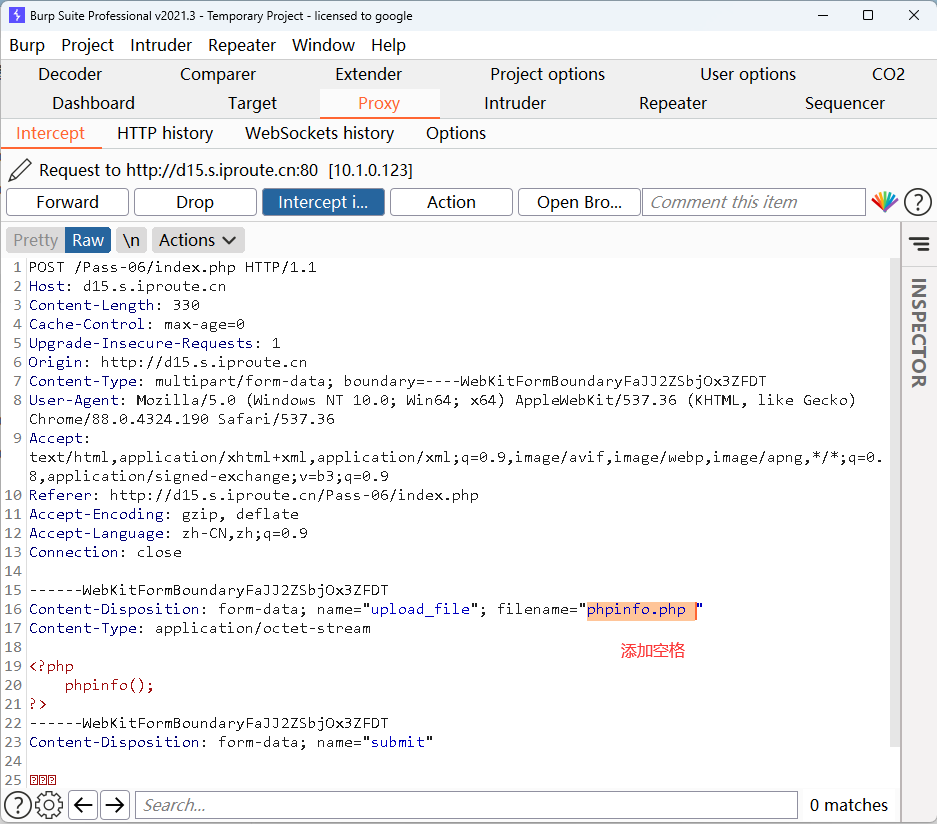Image resolution: width=937 pixels, height=824 pixels.
Task: Toggle the \n non-printable characters button
Action: point(131,240)
